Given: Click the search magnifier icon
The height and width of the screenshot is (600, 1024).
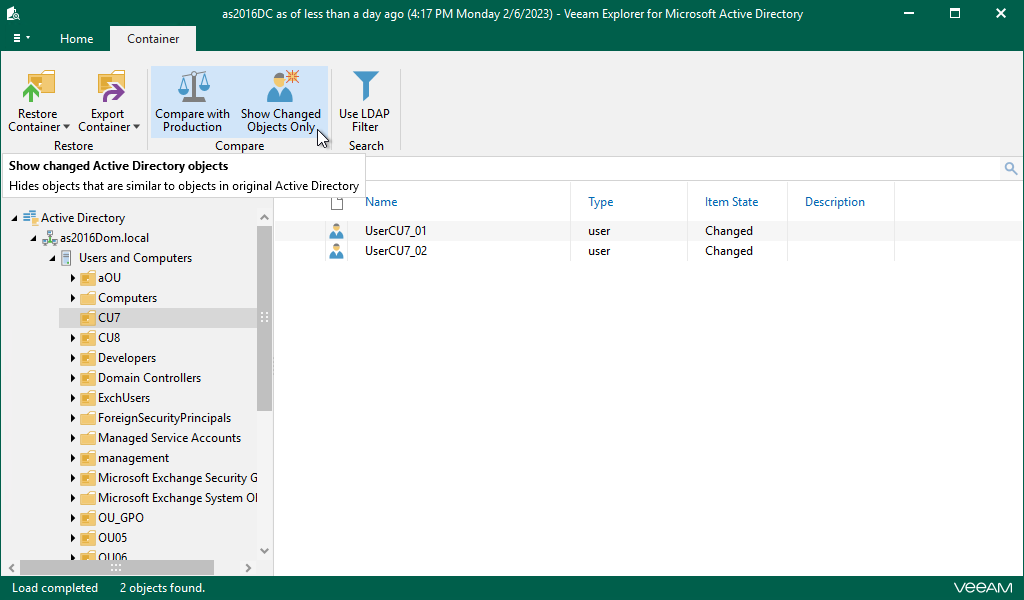Looking at the screenshot, I should point(1010,169).
